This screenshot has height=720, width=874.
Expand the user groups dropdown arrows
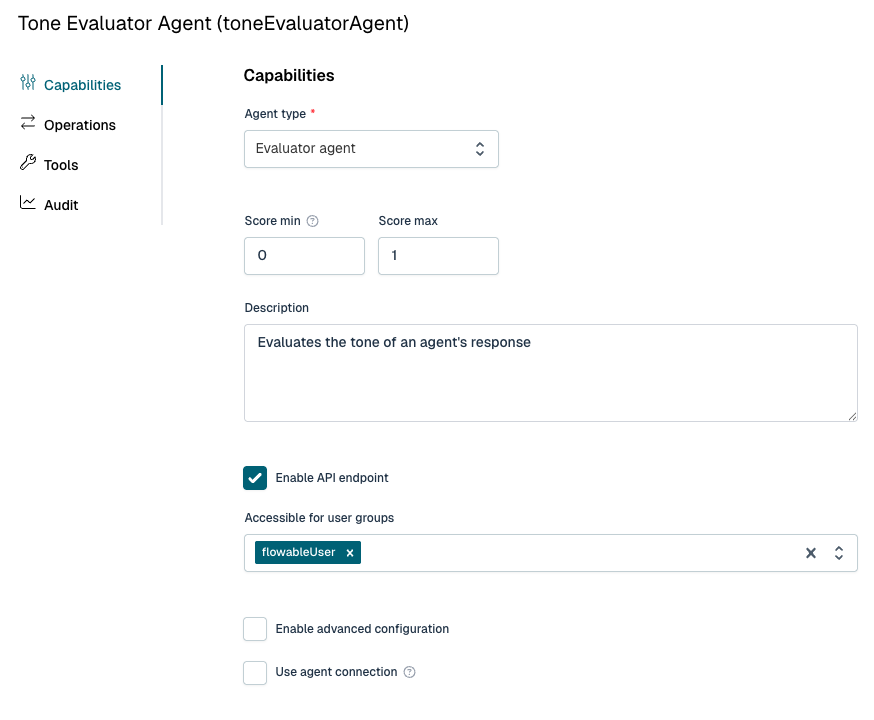(x=839, y=553)
